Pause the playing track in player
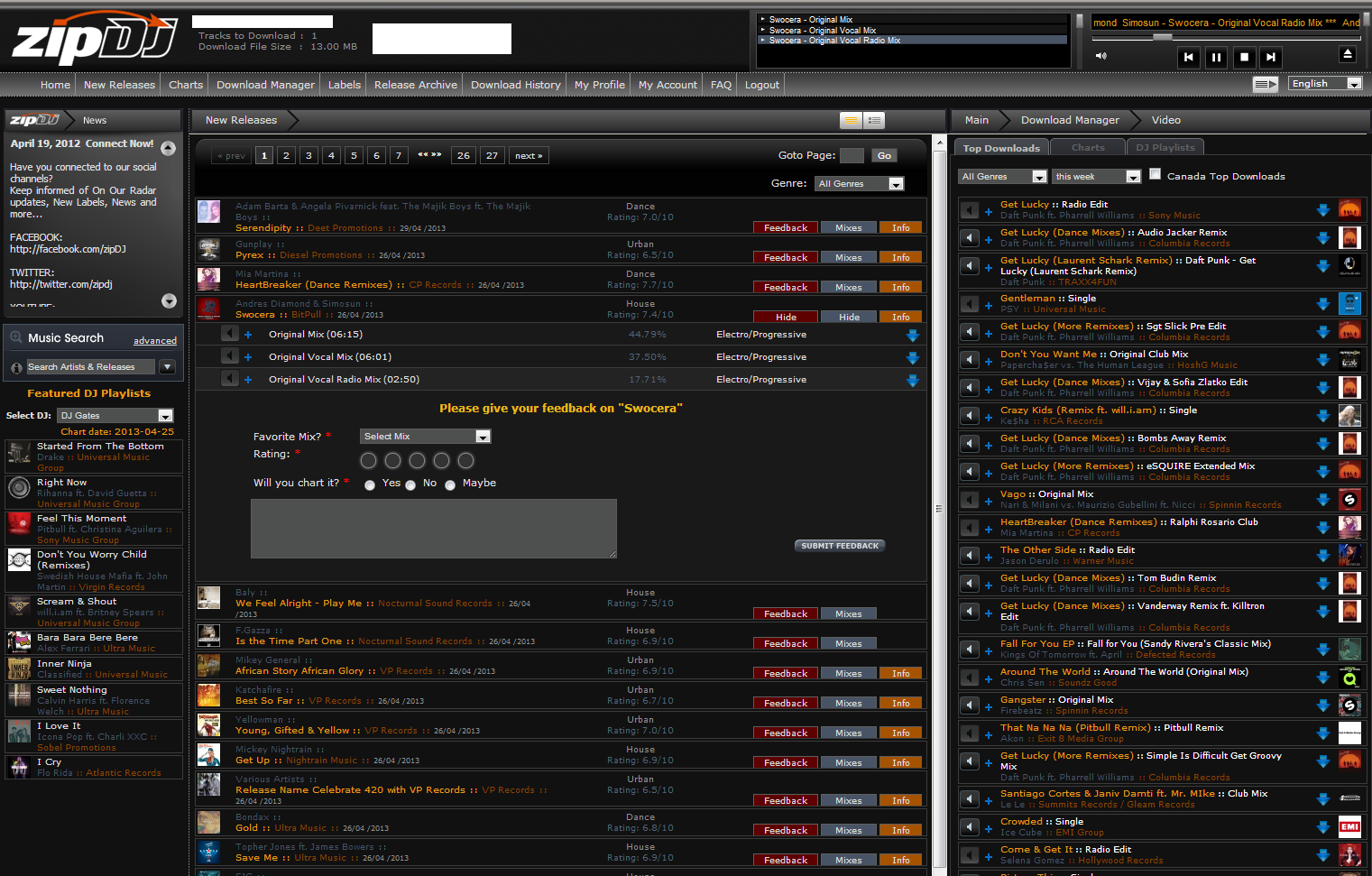The image size is (1372, 876). [1216, 57]
